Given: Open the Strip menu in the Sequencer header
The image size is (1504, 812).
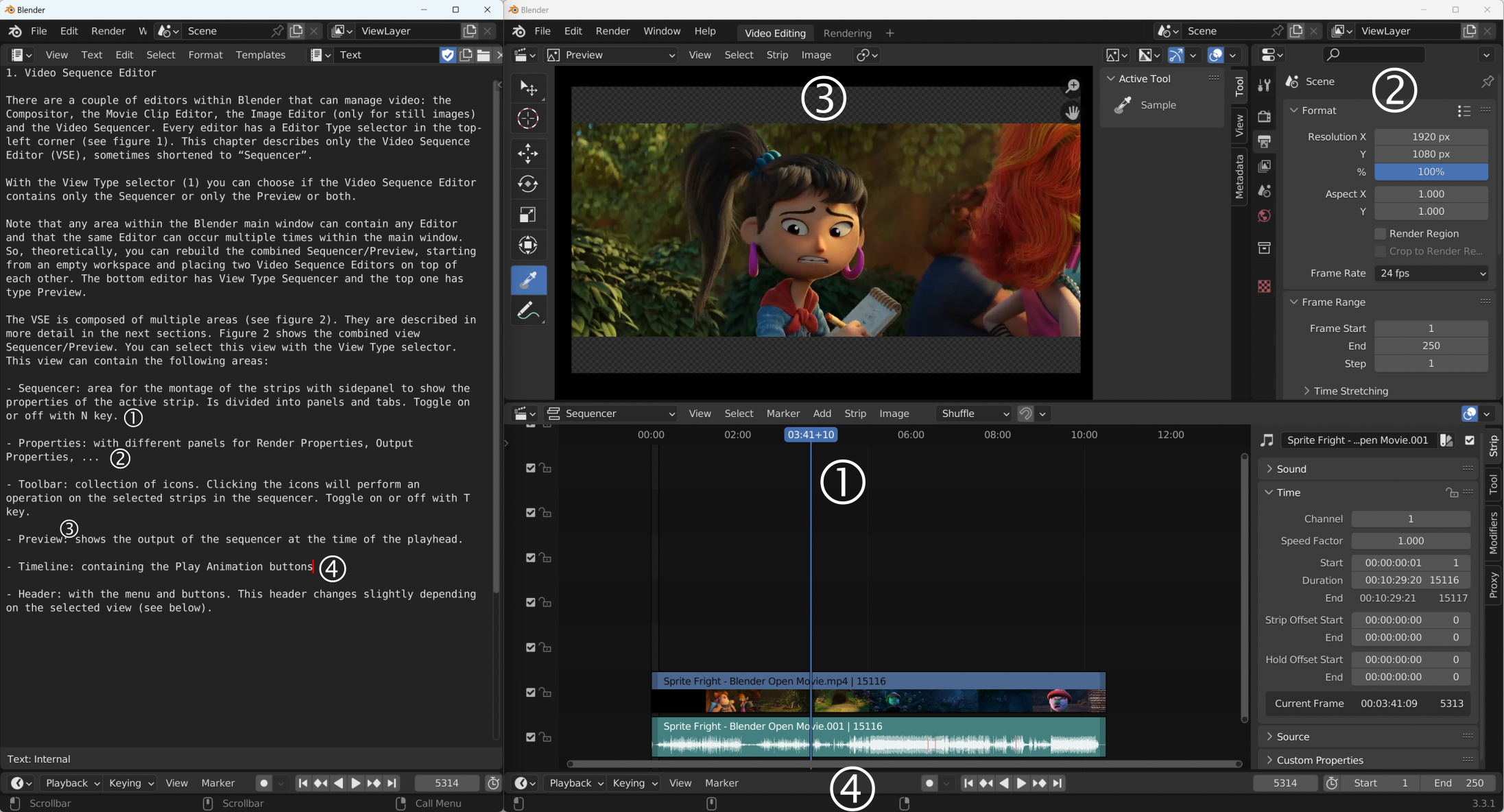Looking at the screenshot, I should coord(855,414).
